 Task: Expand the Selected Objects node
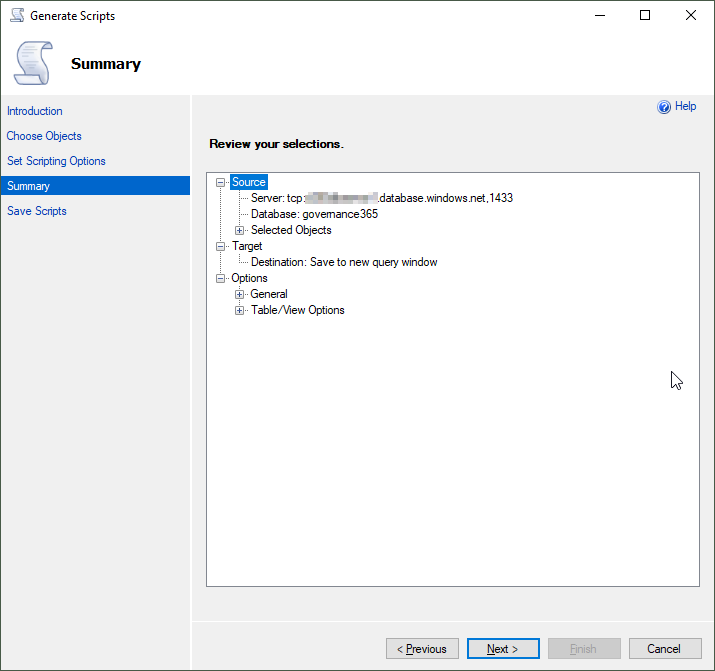pyautogui.click(x=240, y=230)
